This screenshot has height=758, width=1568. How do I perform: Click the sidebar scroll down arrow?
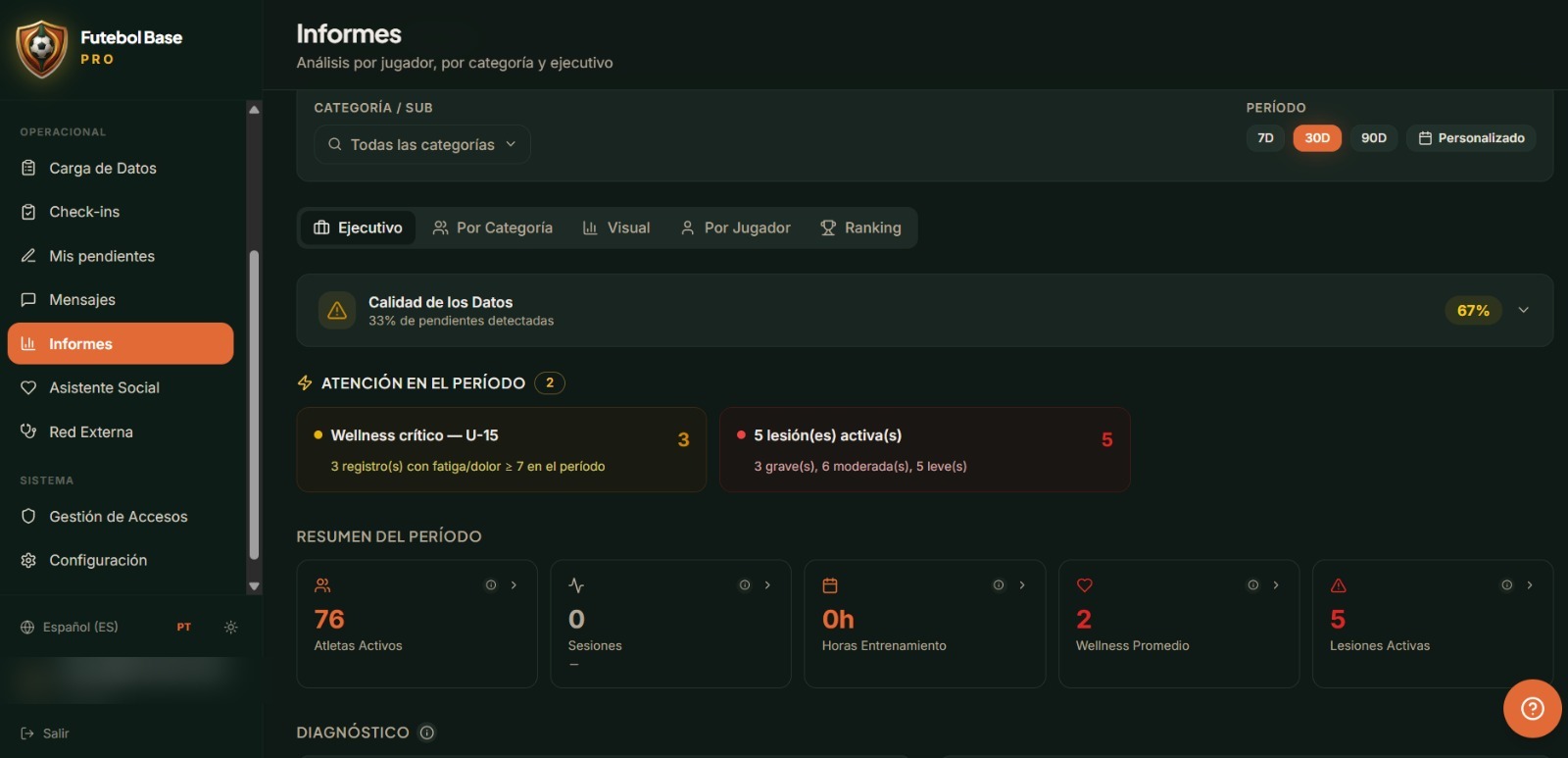tap(254, 586)
